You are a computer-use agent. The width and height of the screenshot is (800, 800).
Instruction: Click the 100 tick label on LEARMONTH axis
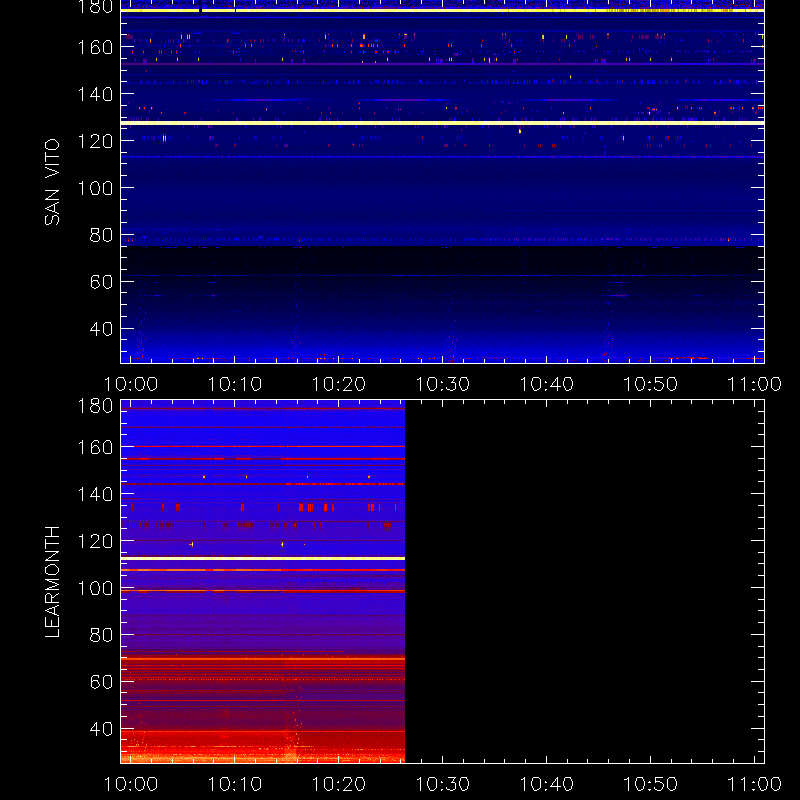(95, 588)
